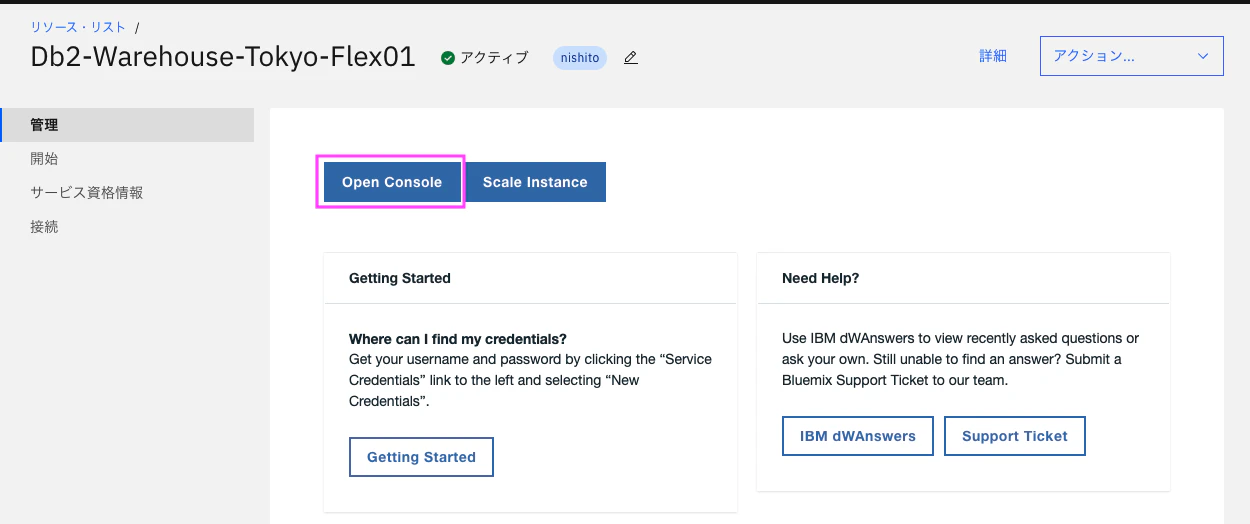
Task: Click the green Active status checkmark icon
Action: tap(448, 58)
